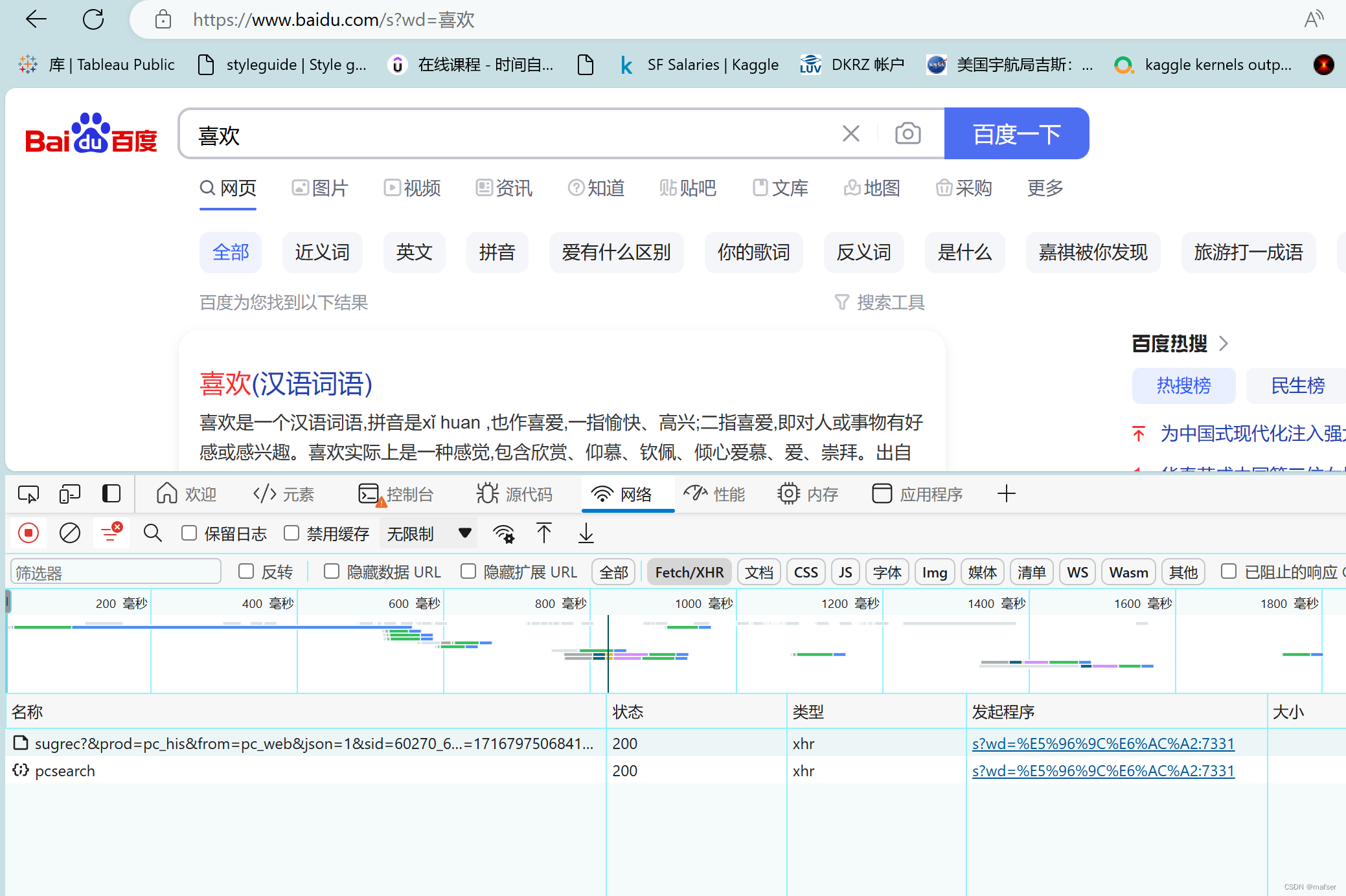1346x896 pixels.
Task: Click the timeline overview left handle
Action: point(8,603)
